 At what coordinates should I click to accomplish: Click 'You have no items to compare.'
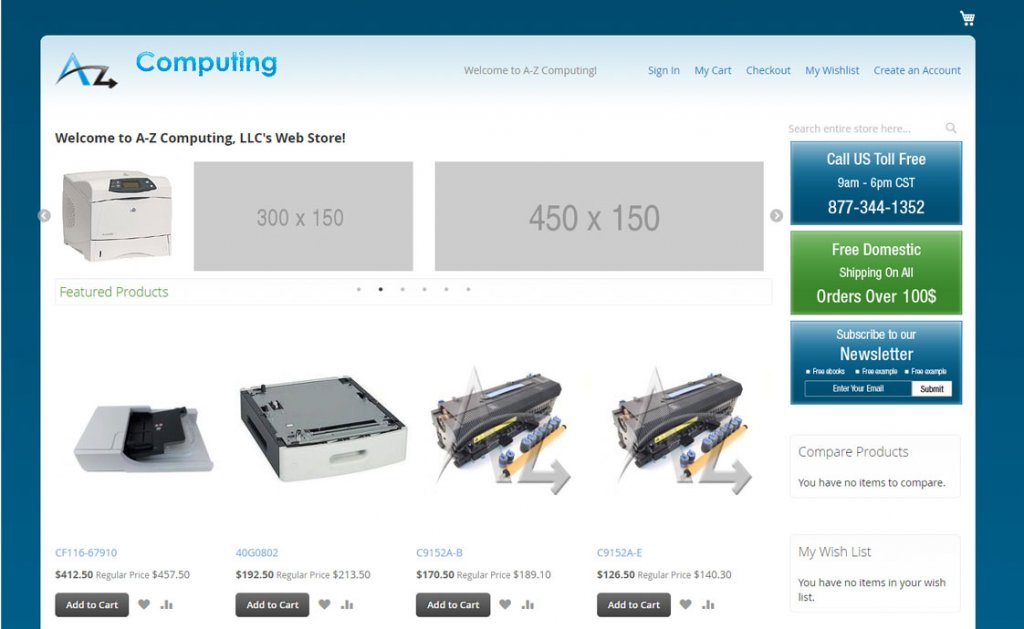coord(871,483)
